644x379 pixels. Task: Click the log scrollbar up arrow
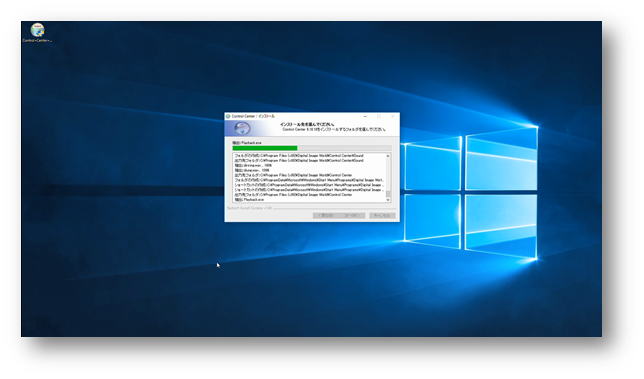388,156
